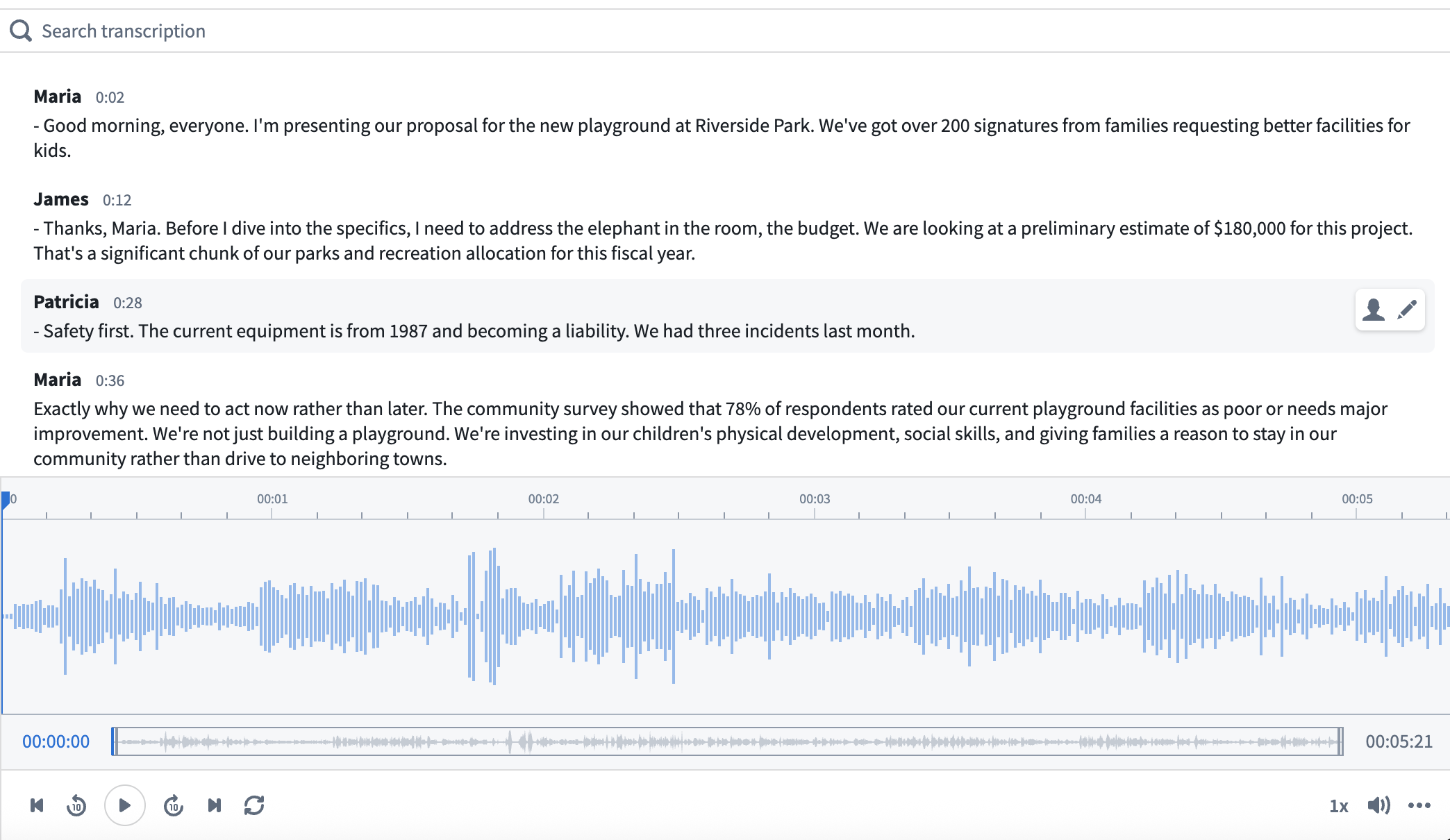Image resolution: width=1450 pixels, height=840 pixels.
Task: Open the 1x playback speed selector
Action: (1339, 805)
